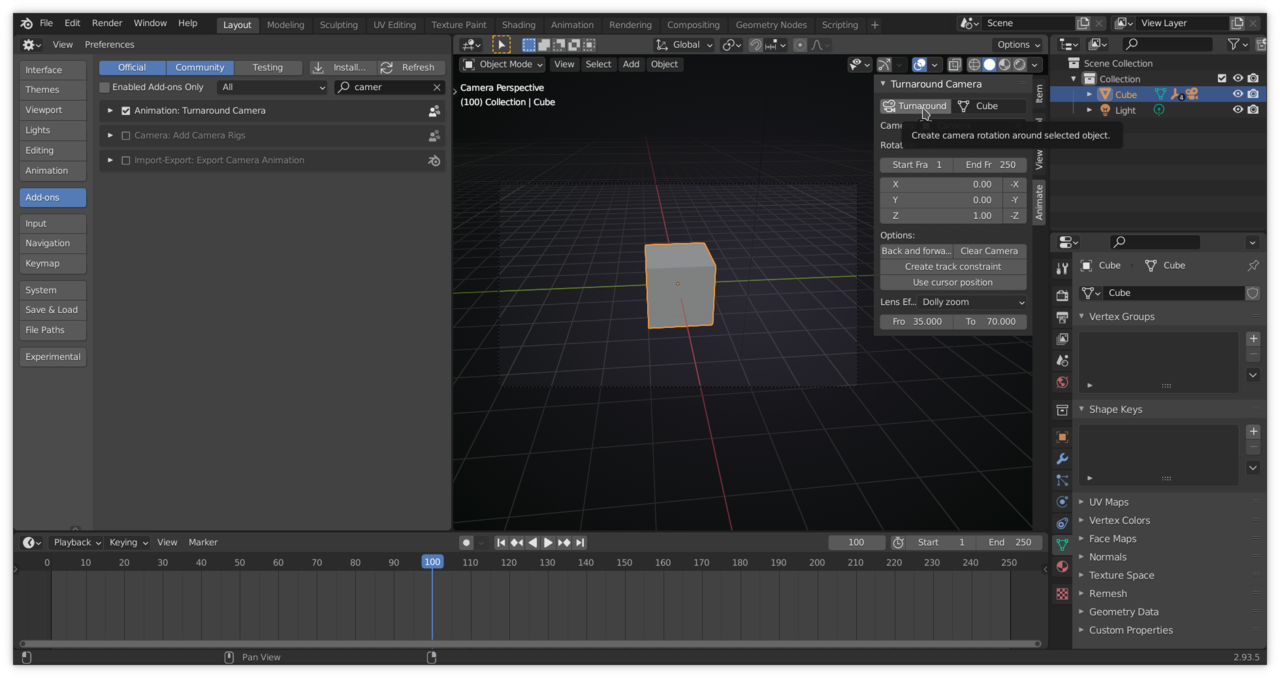Viewport: 1280px width, 678px height.
Task: Collapse the Vertex Groups panel
Action: point(1121,316)
